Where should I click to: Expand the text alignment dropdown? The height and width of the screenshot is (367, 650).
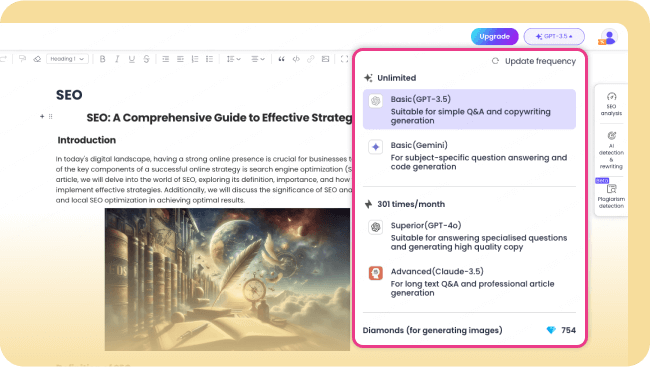(x=258, y=59)
